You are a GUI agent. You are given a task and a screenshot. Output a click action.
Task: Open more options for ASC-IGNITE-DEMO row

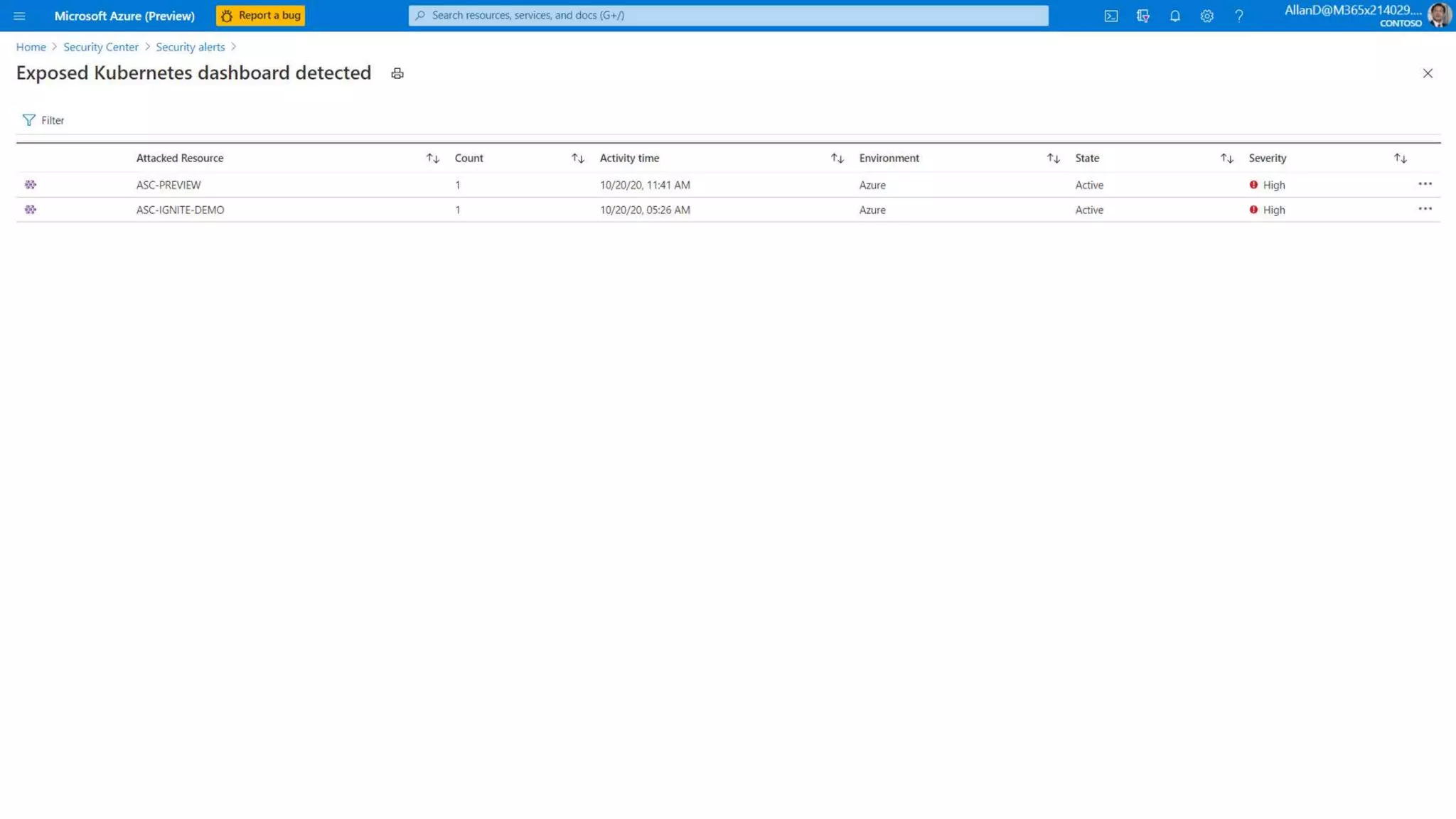click(x=1425, y=209)
